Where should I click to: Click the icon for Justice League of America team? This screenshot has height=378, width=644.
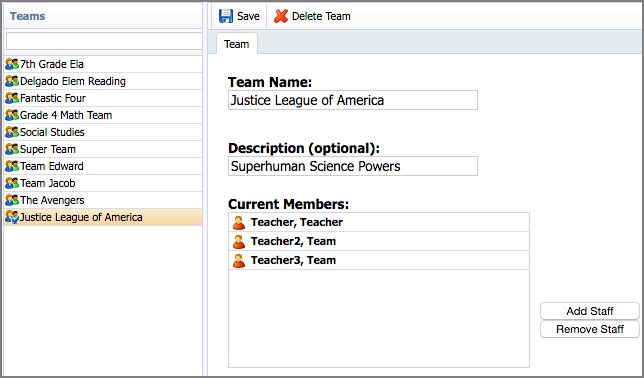click(x=12, y=217)
